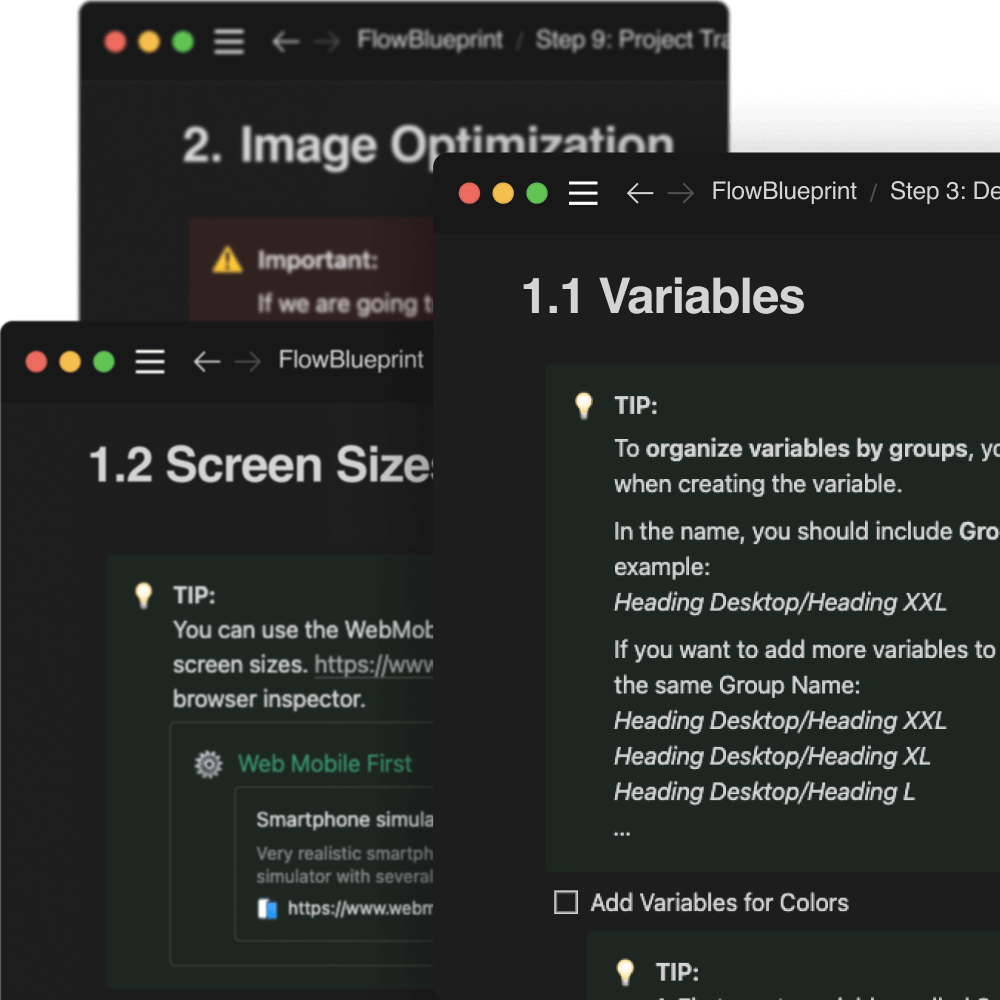Open FlowBlueprint breadcrumb in the Variables window
1000x1000 pixels.
click(x=784, y=192)
